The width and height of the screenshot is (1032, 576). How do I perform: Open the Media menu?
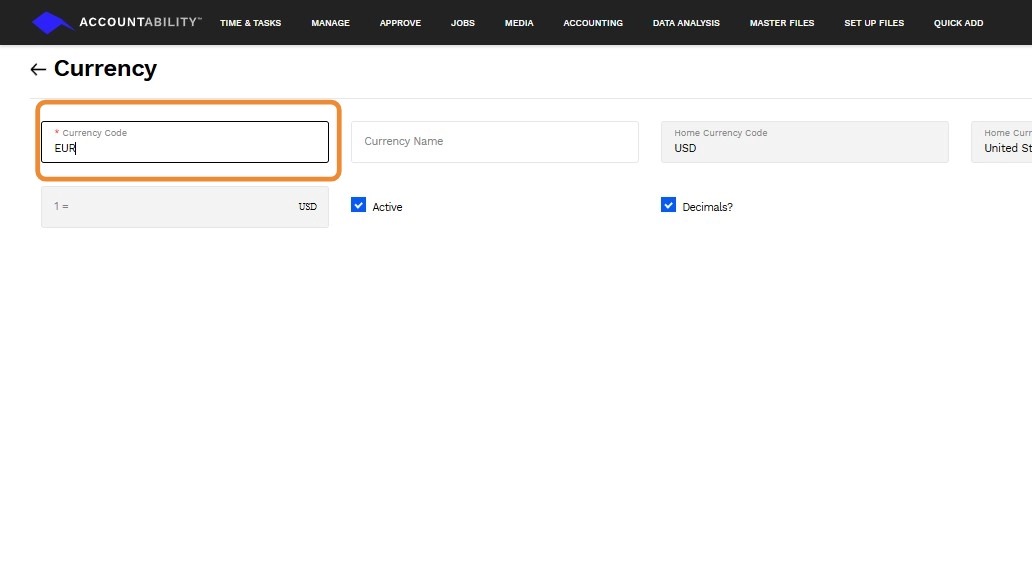[x=519, y=23]
